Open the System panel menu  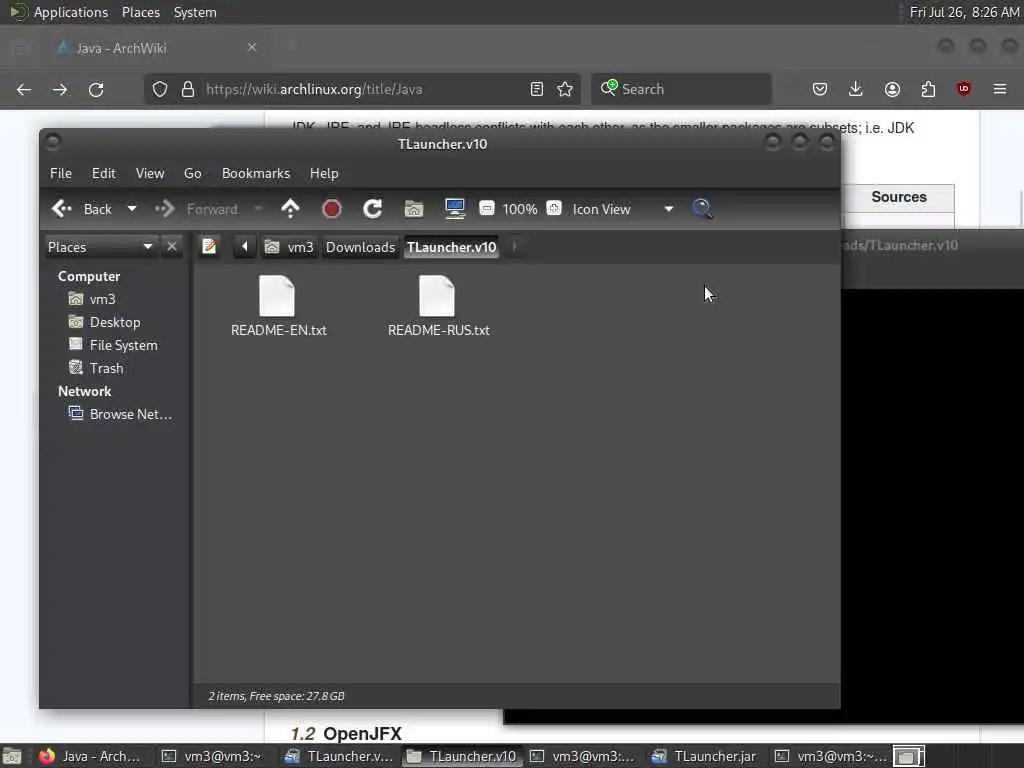coord(195,12)
